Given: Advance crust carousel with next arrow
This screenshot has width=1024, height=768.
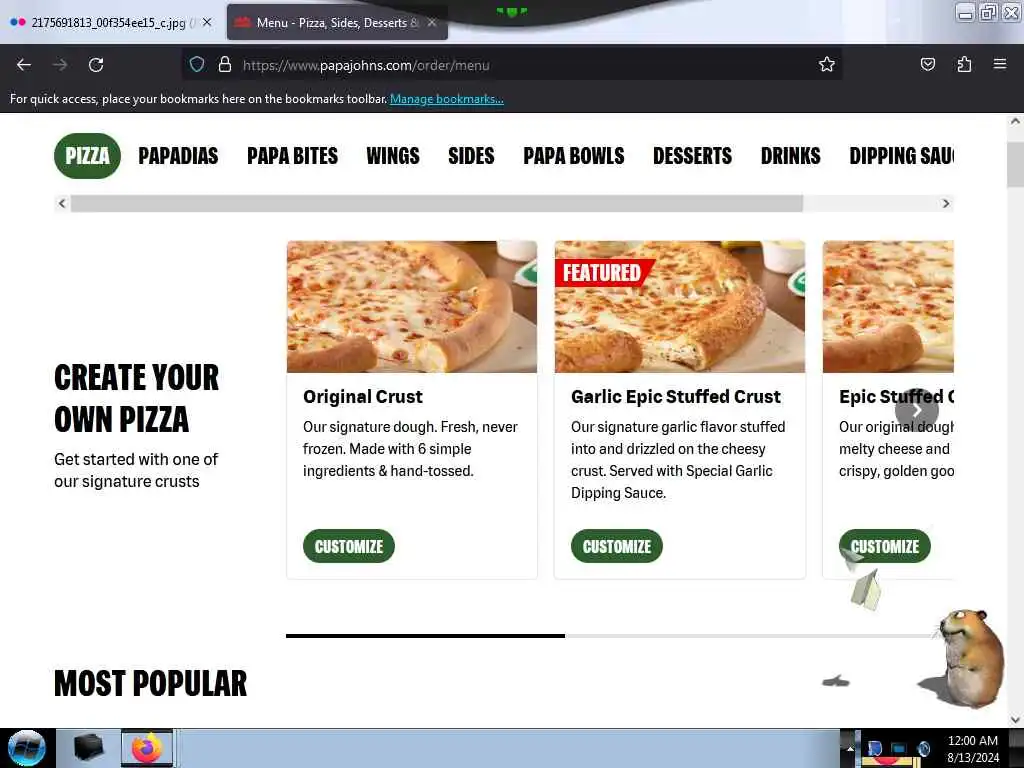Looking at the screenshot, I should point(916,410).
